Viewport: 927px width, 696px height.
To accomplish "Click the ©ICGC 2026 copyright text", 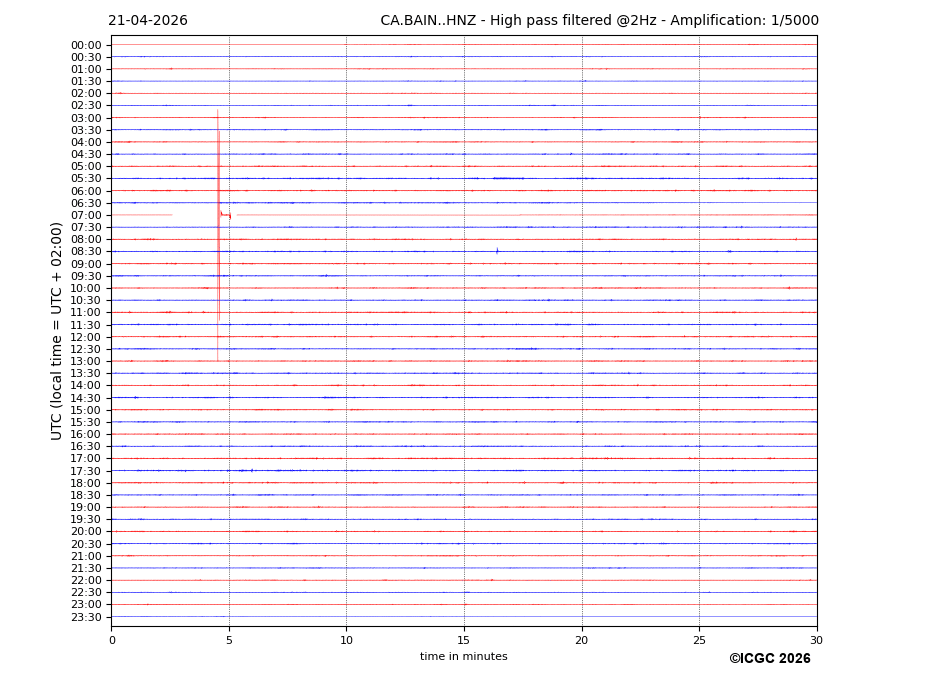I will [769, 659].
